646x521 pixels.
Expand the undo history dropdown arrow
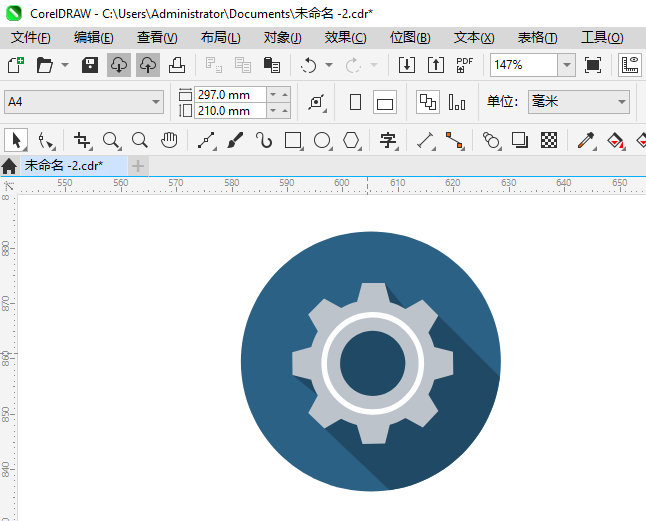(x=329, y=65)
